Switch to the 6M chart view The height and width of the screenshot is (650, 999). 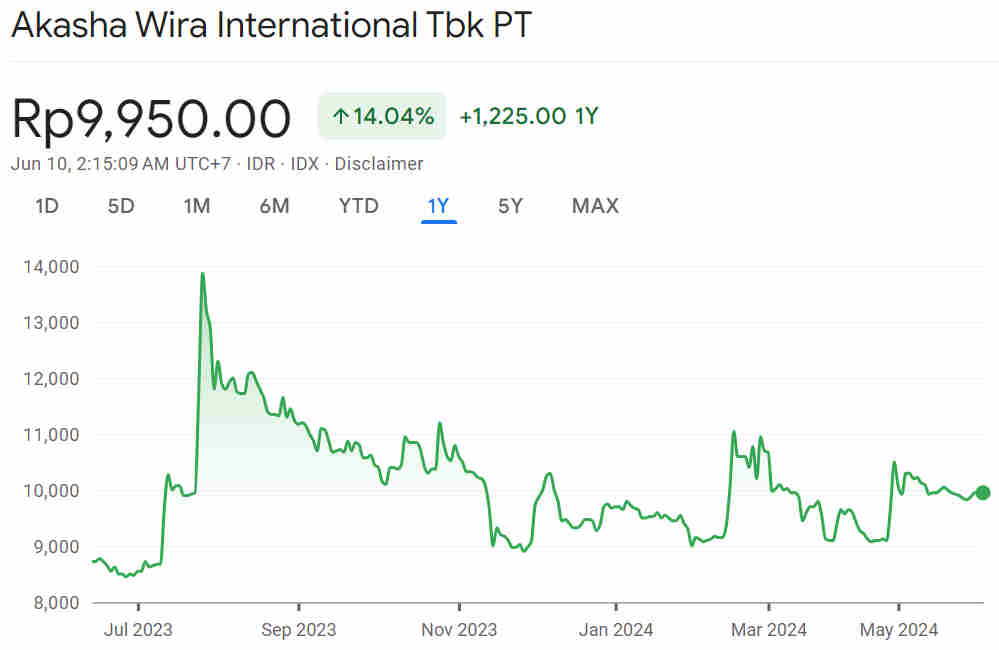pos(274,206)
